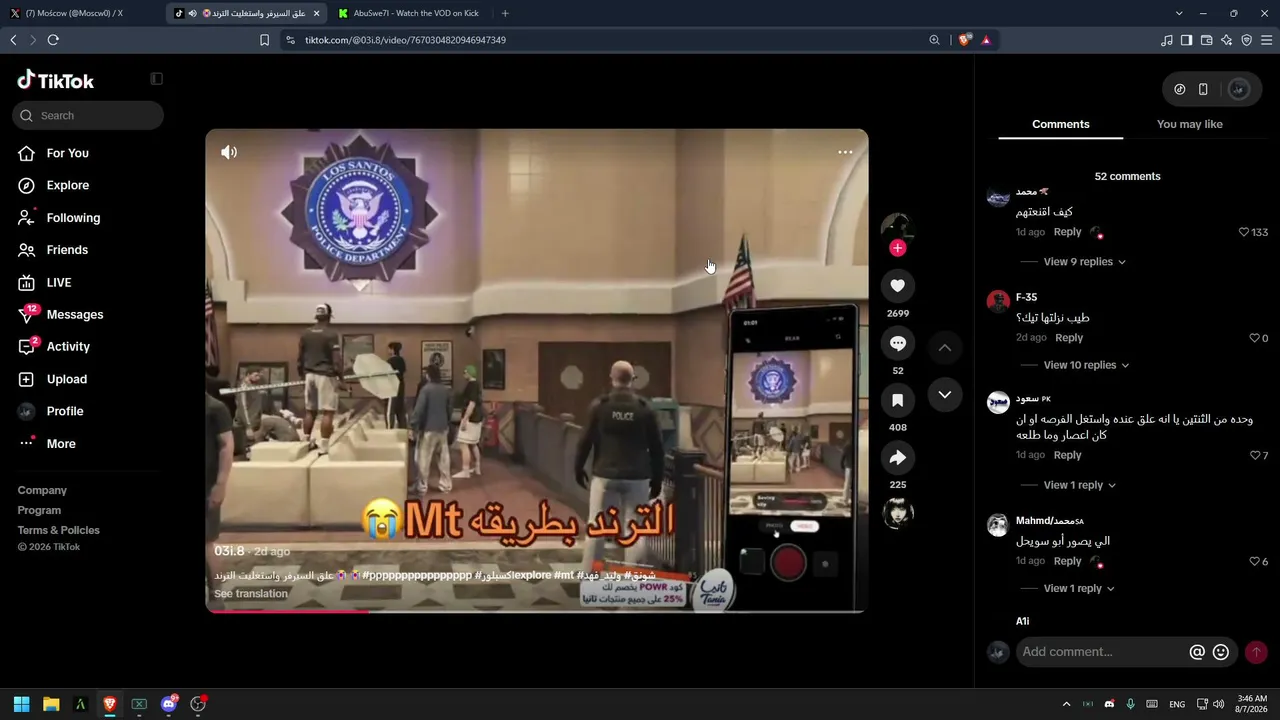Screen dimensions: 1280x720
Task: Expand View 1 reply under سعود comment
Action: click(x=1080, y=485)
